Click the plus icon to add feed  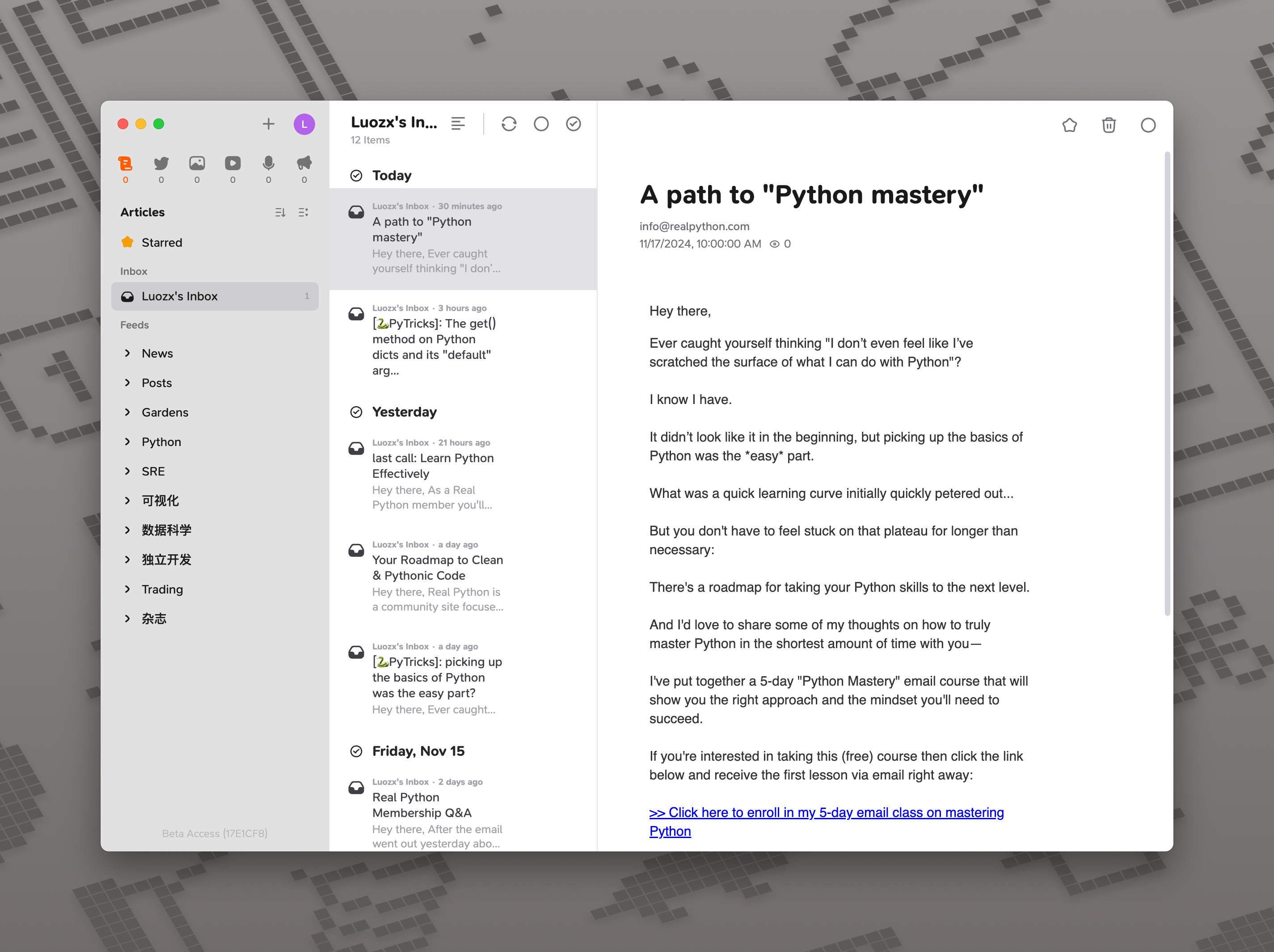268,124
